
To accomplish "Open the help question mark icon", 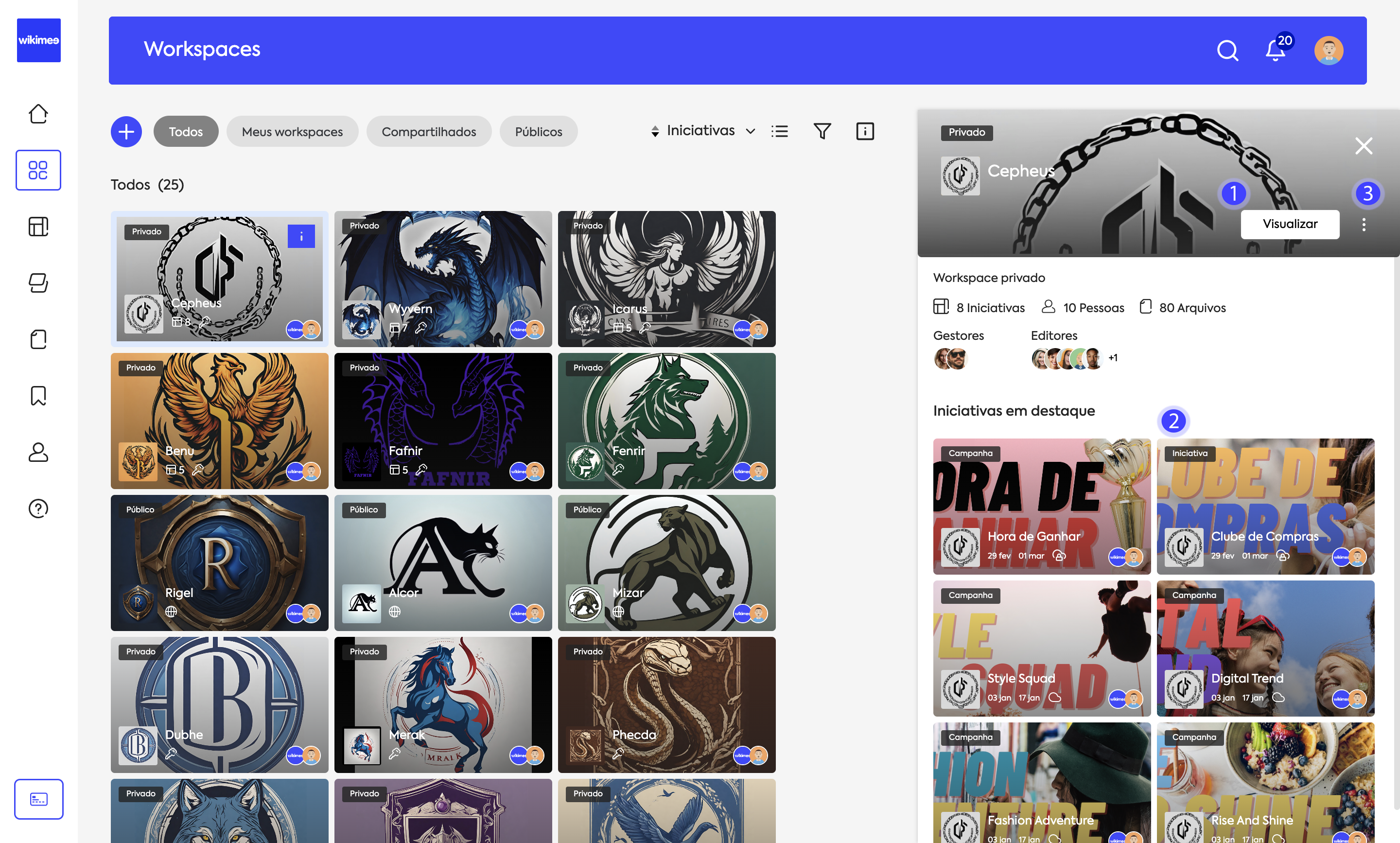I will [38, 509].
